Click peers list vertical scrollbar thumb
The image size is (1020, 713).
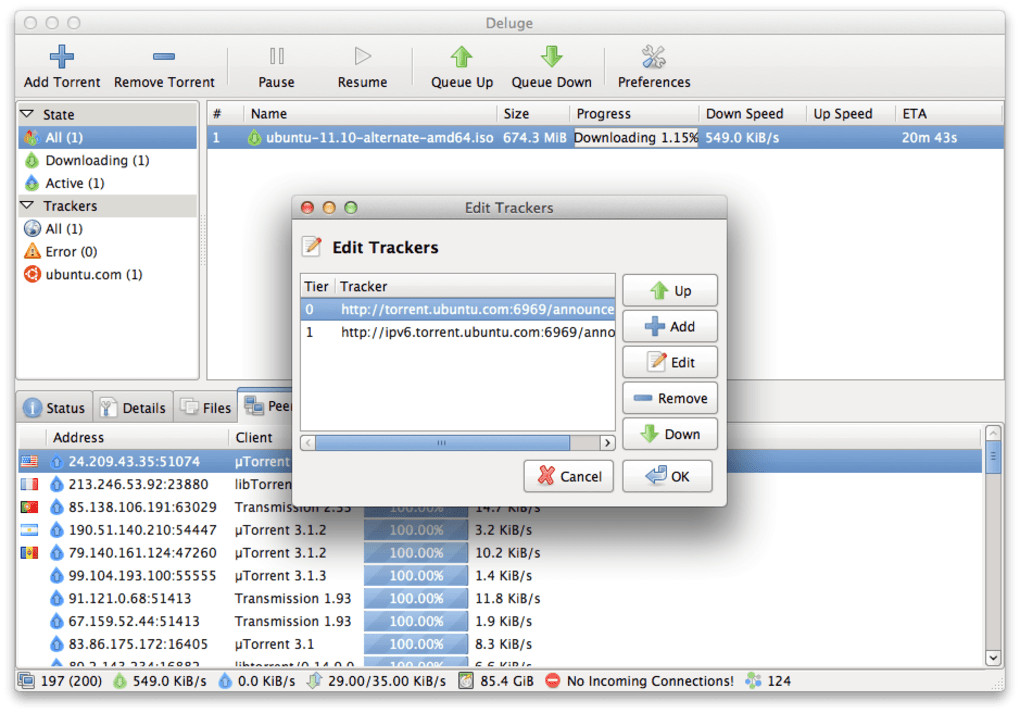(993, 457)
